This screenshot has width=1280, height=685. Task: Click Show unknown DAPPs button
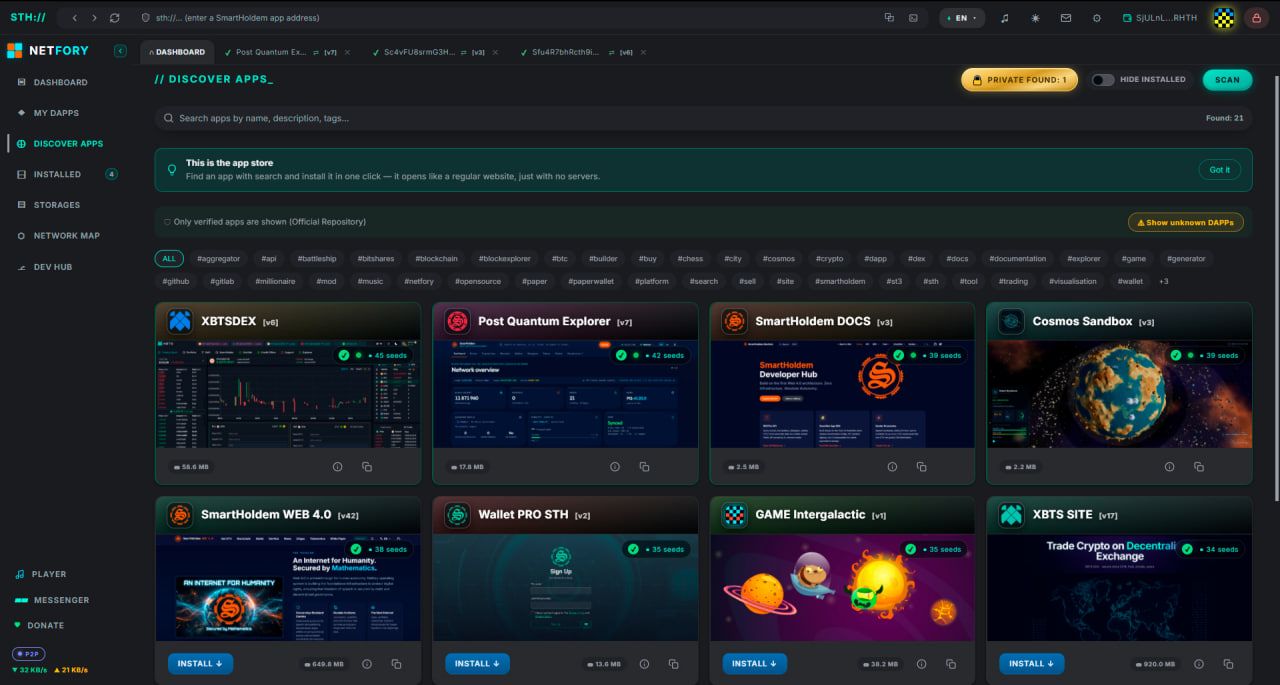[x=1185, y=222]
